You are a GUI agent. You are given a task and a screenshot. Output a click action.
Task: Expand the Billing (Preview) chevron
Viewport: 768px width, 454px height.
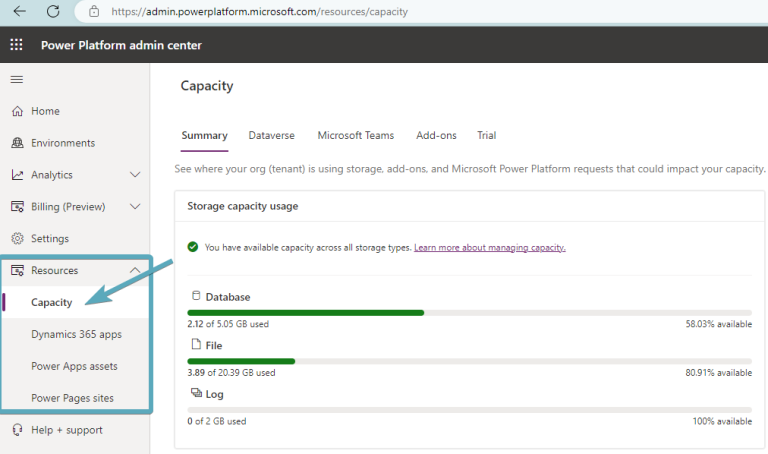point(135,206)
